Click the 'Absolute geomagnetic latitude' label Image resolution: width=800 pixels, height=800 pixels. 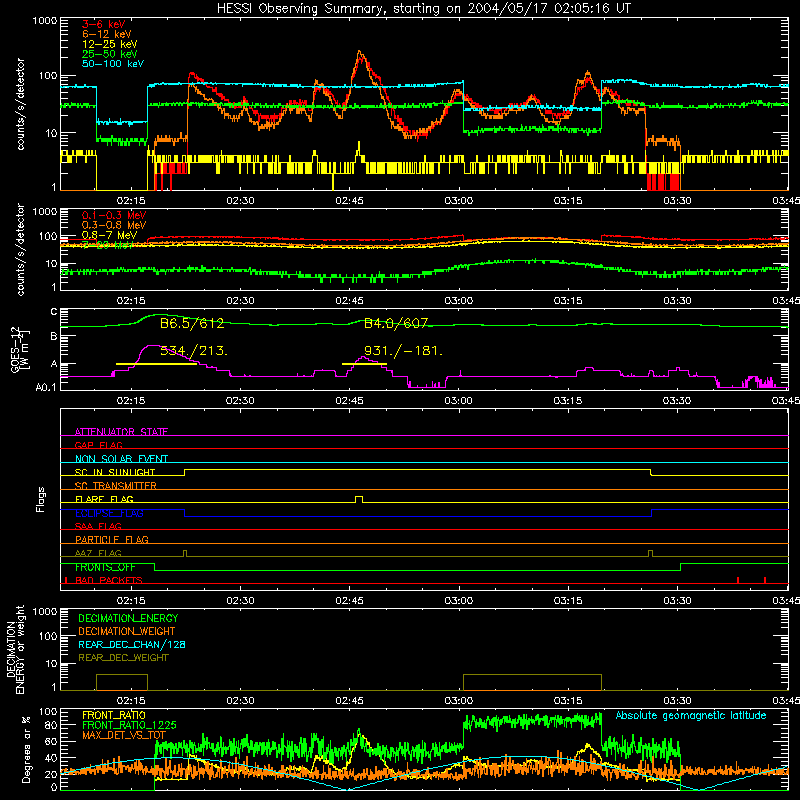[691, 715]
